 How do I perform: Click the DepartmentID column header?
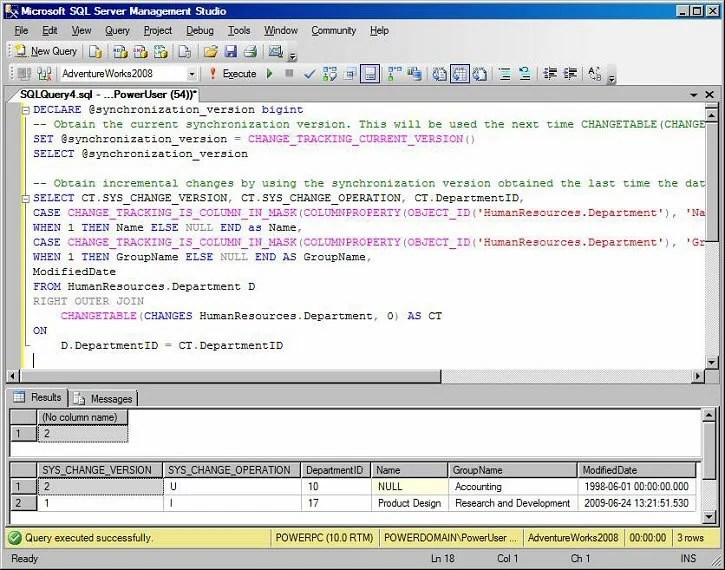click(336, 470)
